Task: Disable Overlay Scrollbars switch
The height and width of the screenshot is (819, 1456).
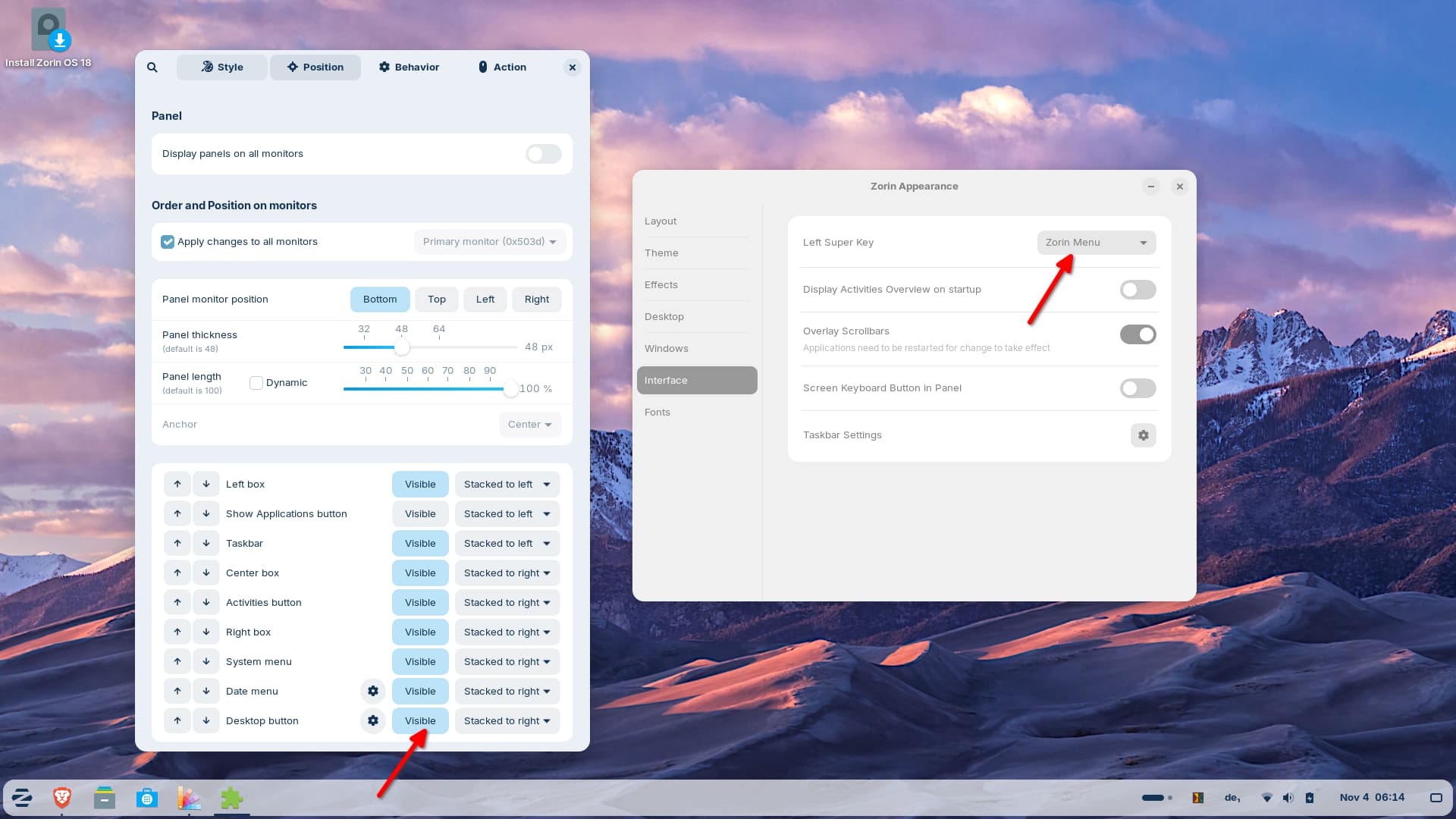Action: click(1137, 334)
